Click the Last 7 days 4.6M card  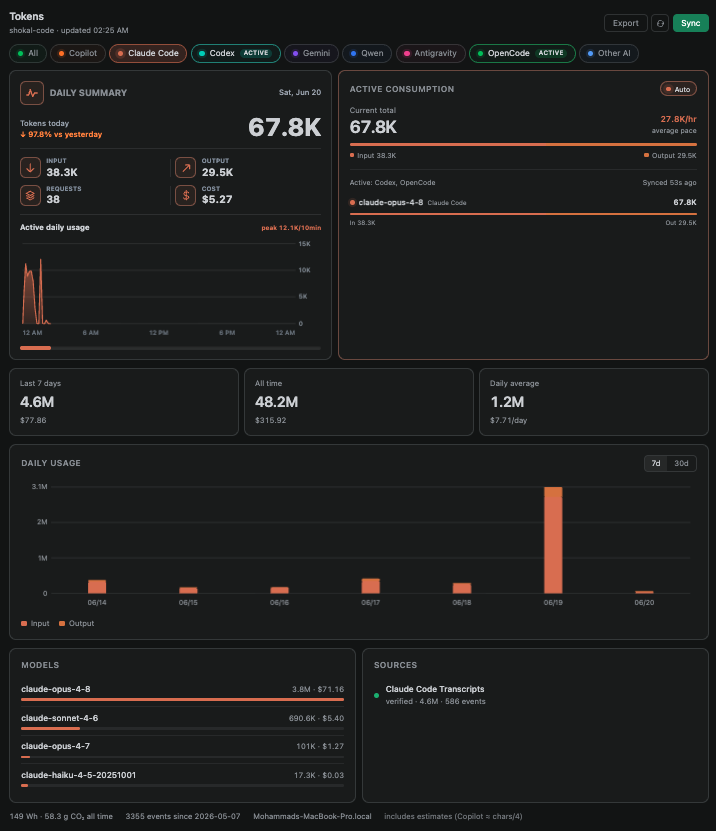coord(124,402)
